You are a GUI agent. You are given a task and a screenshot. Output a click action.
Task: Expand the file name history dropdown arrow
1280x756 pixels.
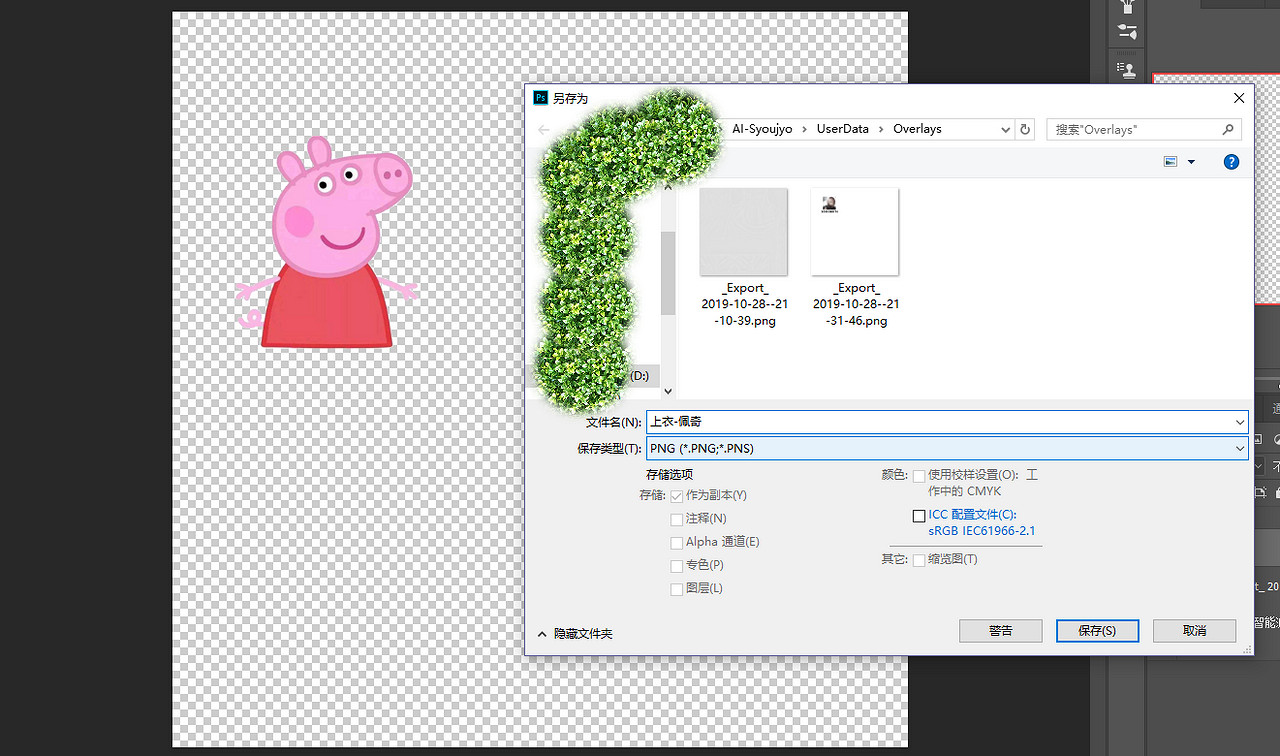1240,422
